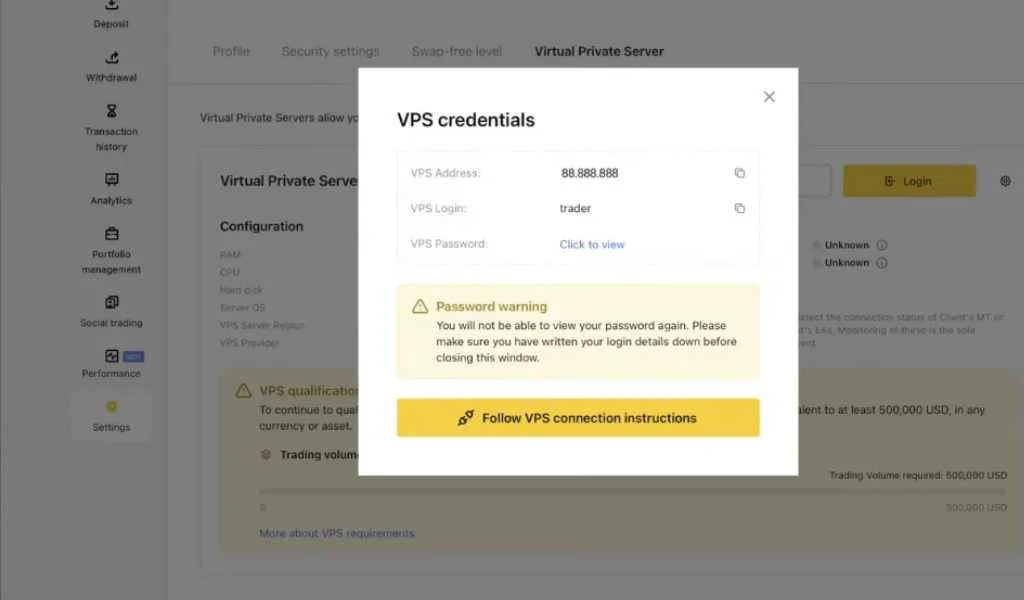
Task: Select the Swap-free level tab
Action: click(456, 51)
